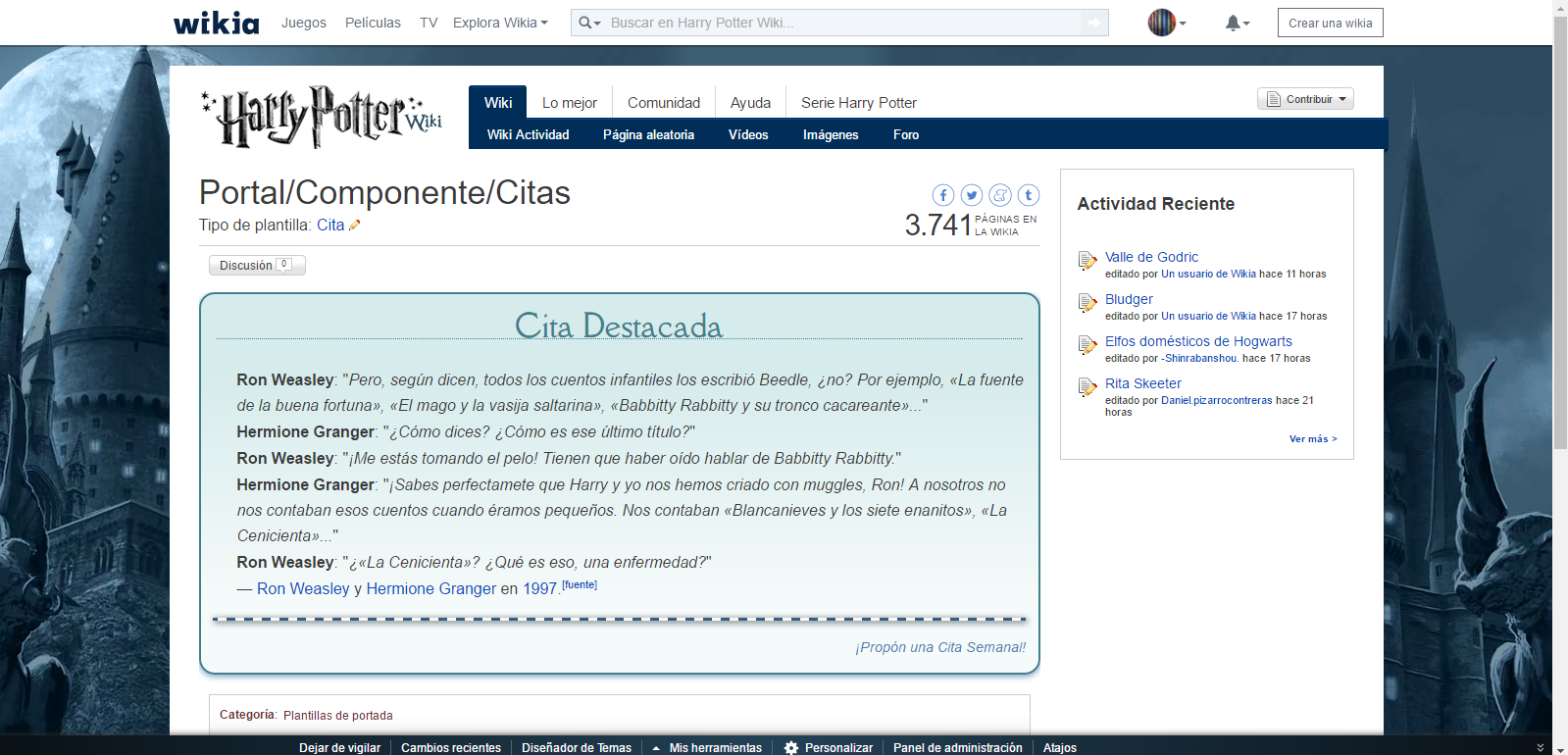
Task: Click edit icon beside Rita Skeeter
Action: point(1087,387)
